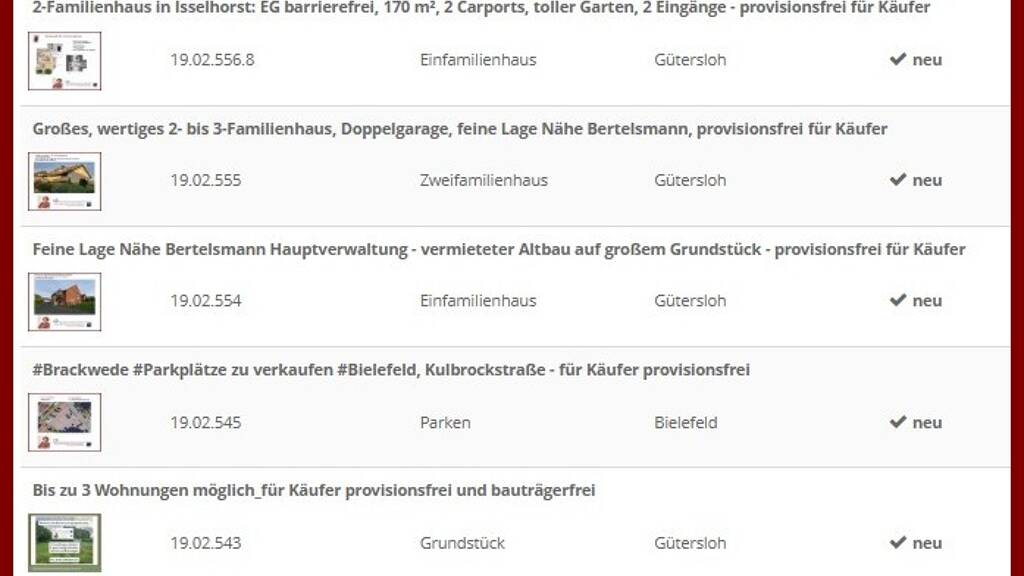Click object number 19.02.545
Viewport: 1024px width, 576px height.
(205, 422)
